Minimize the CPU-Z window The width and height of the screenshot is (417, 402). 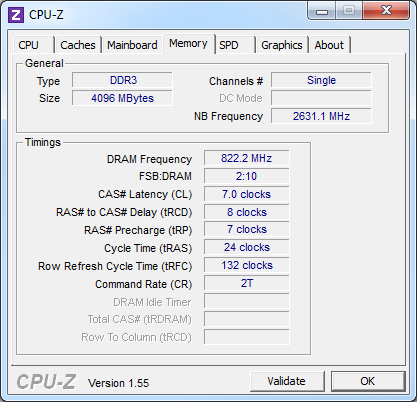[x=321, y=12]
